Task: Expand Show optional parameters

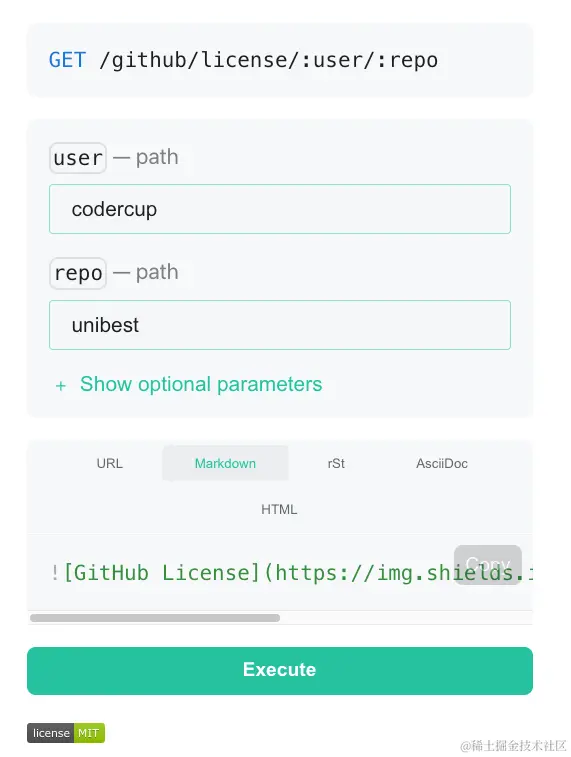Action: (201, 384)
